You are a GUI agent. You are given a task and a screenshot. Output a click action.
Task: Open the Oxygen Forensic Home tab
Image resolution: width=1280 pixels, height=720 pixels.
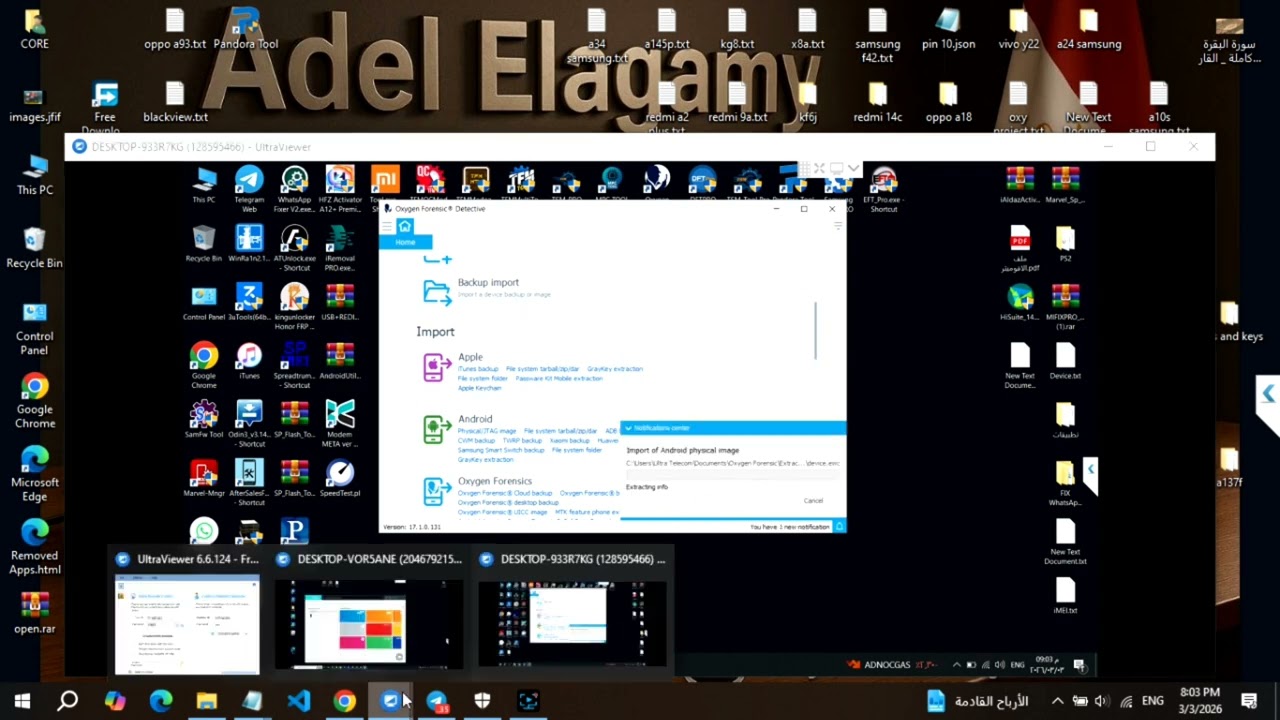point(405,233)
